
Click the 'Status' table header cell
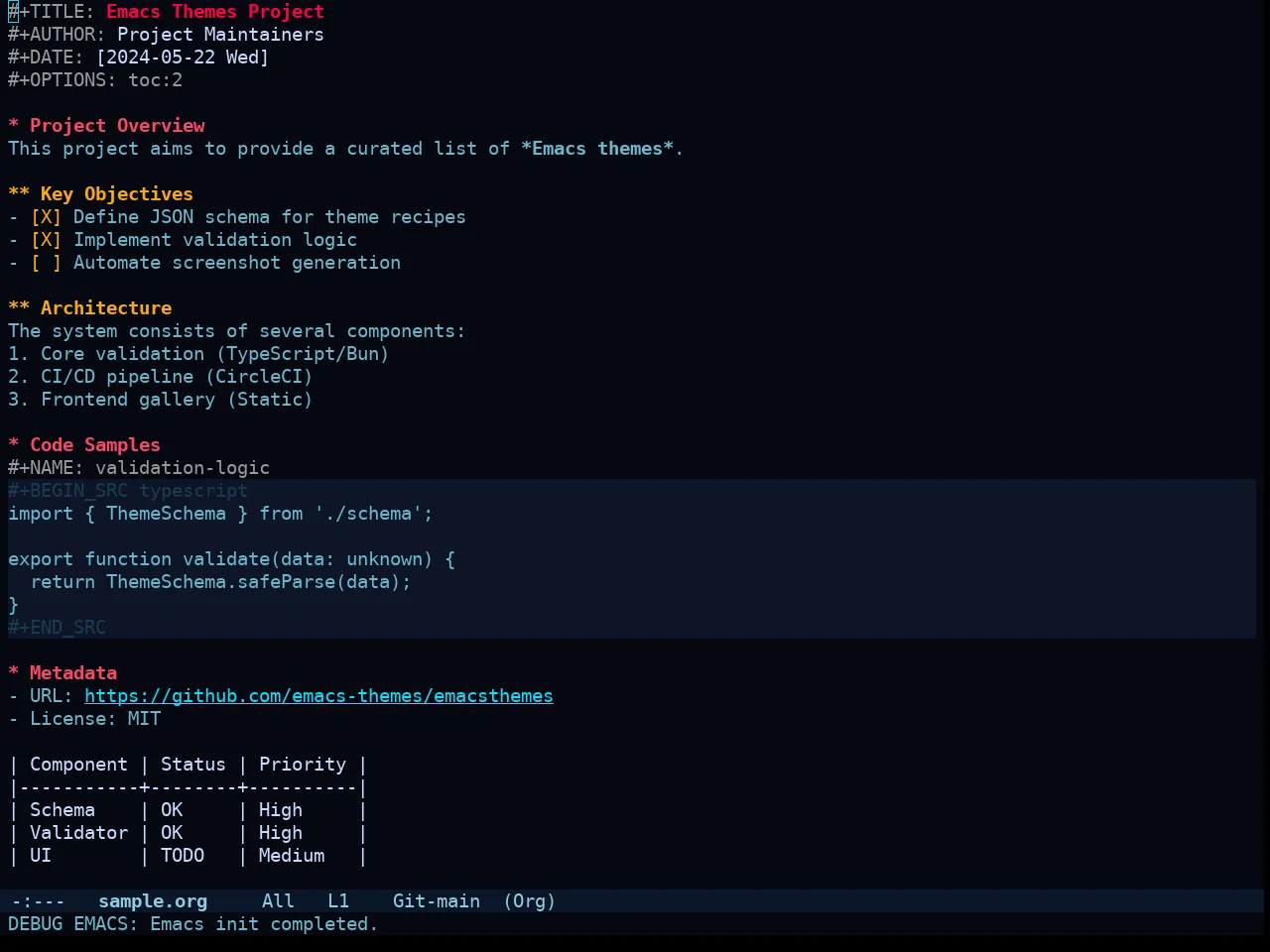click(x=193, y=765)
